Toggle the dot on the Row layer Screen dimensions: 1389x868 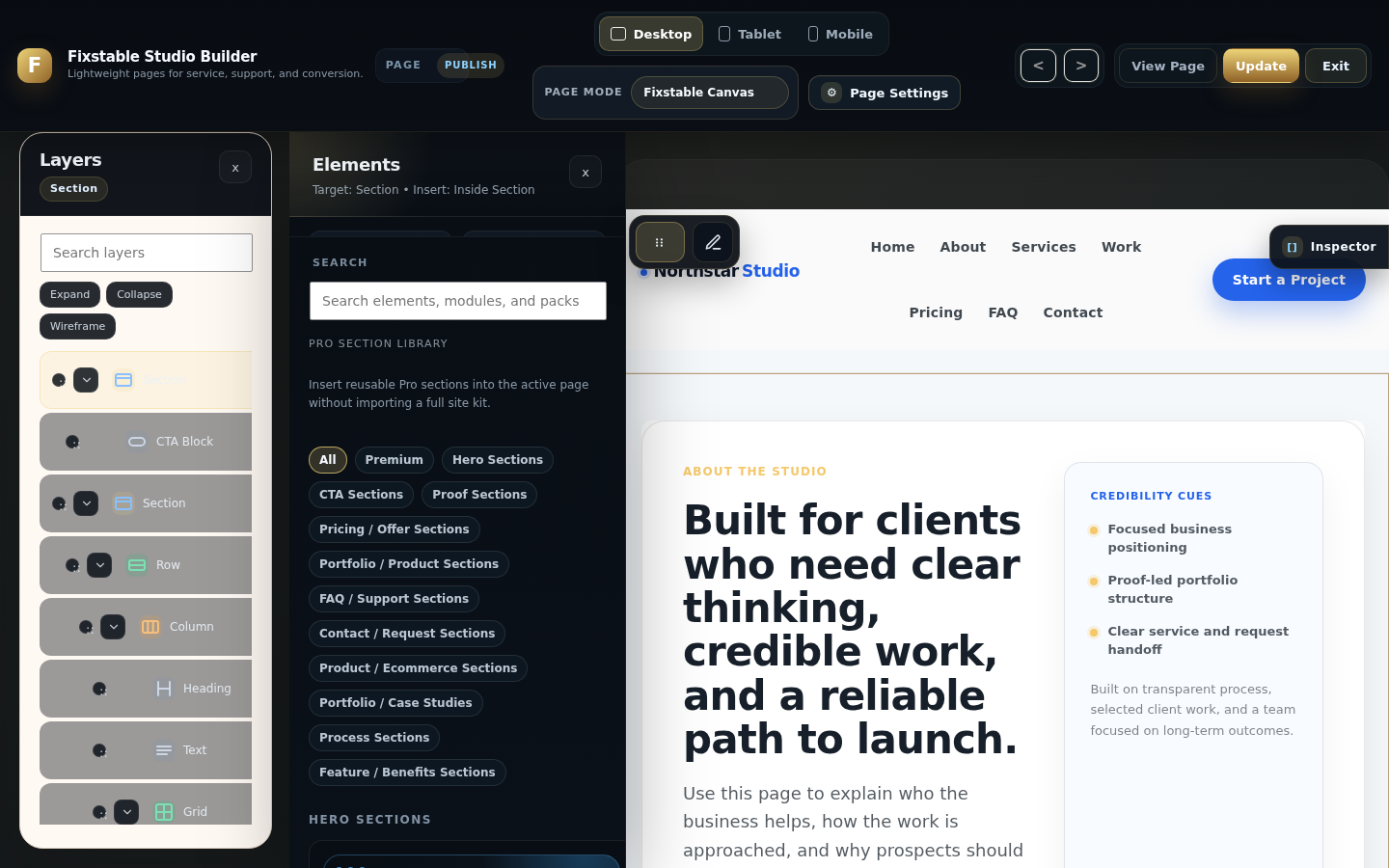[72, 565]
